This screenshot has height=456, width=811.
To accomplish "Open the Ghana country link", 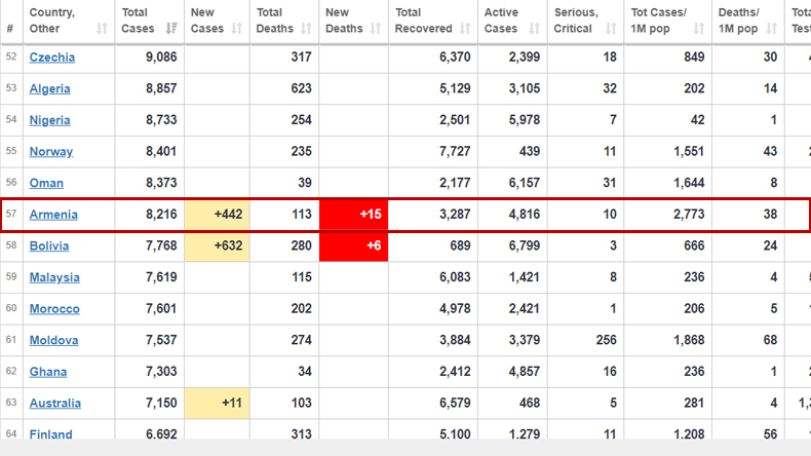I will 48,372.
